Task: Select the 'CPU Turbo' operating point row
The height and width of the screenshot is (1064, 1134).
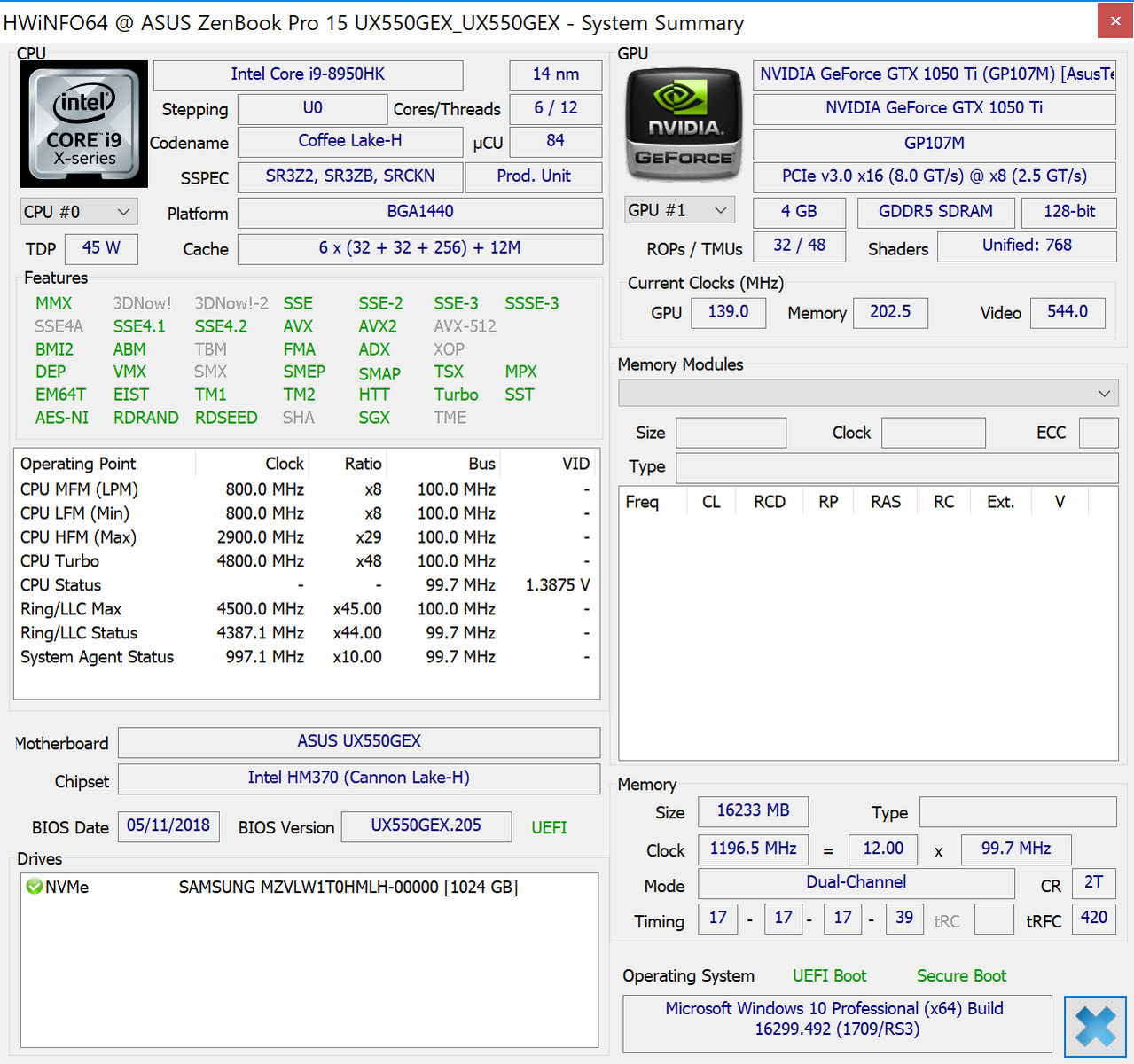Action: point(306,561)
